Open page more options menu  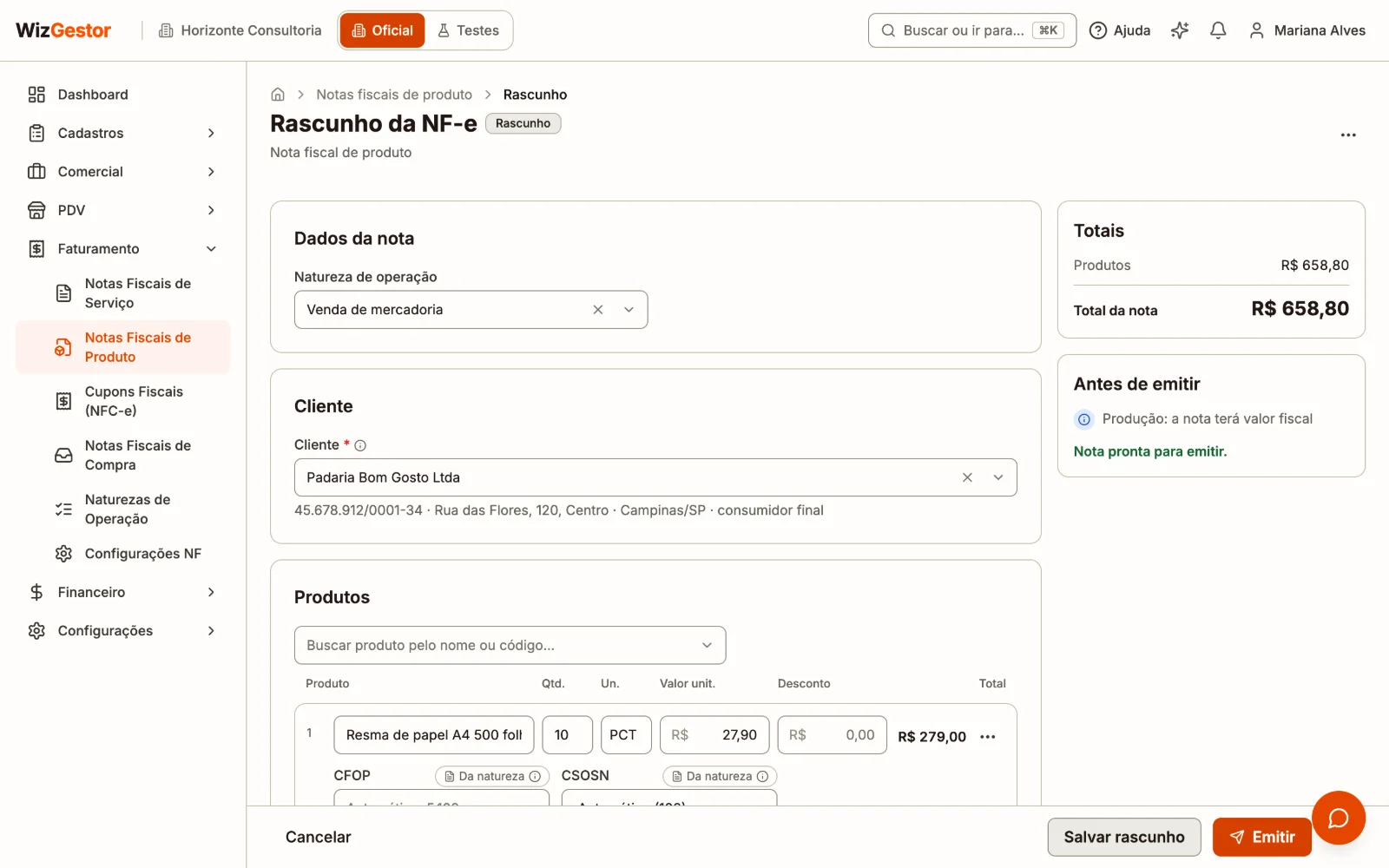[x=1348, y=135]
